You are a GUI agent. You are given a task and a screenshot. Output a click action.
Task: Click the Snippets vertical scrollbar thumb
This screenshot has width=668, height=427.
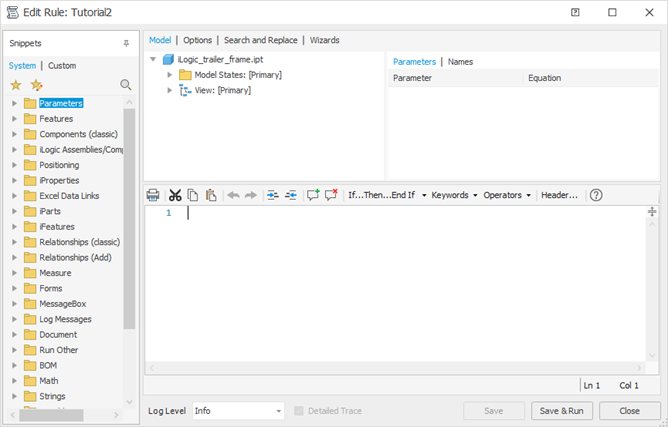[129, 219]
